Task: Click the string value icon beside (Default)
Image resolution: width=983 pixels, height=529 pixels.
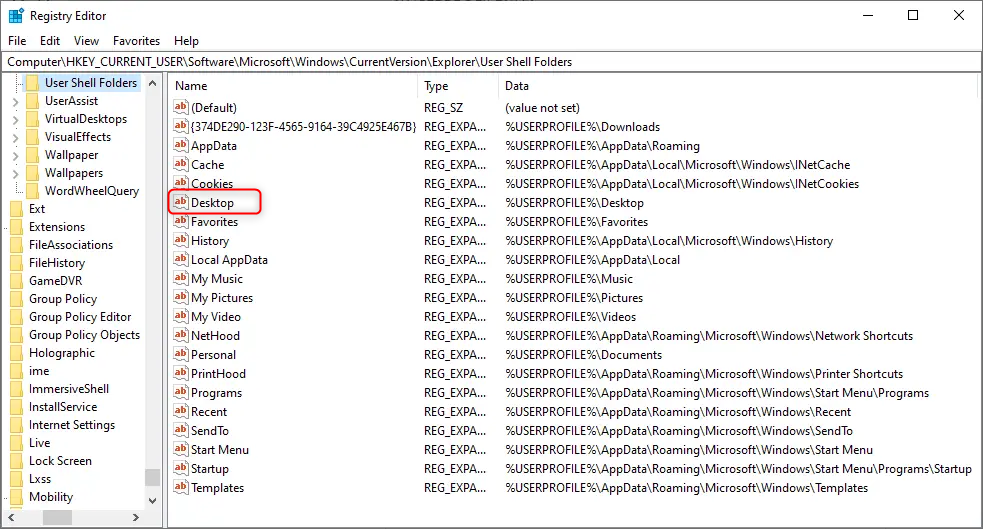Action: pos(181,107)
